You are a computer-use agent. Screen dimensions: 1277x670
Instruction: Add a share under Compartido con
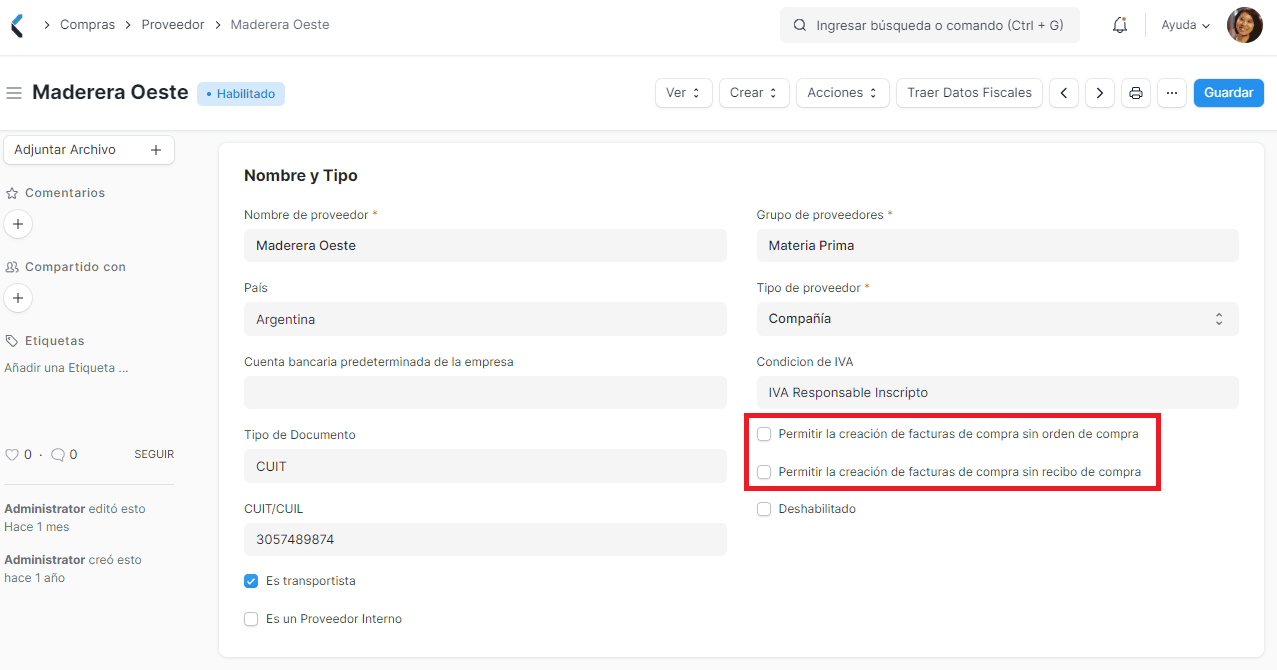[18, 298]
